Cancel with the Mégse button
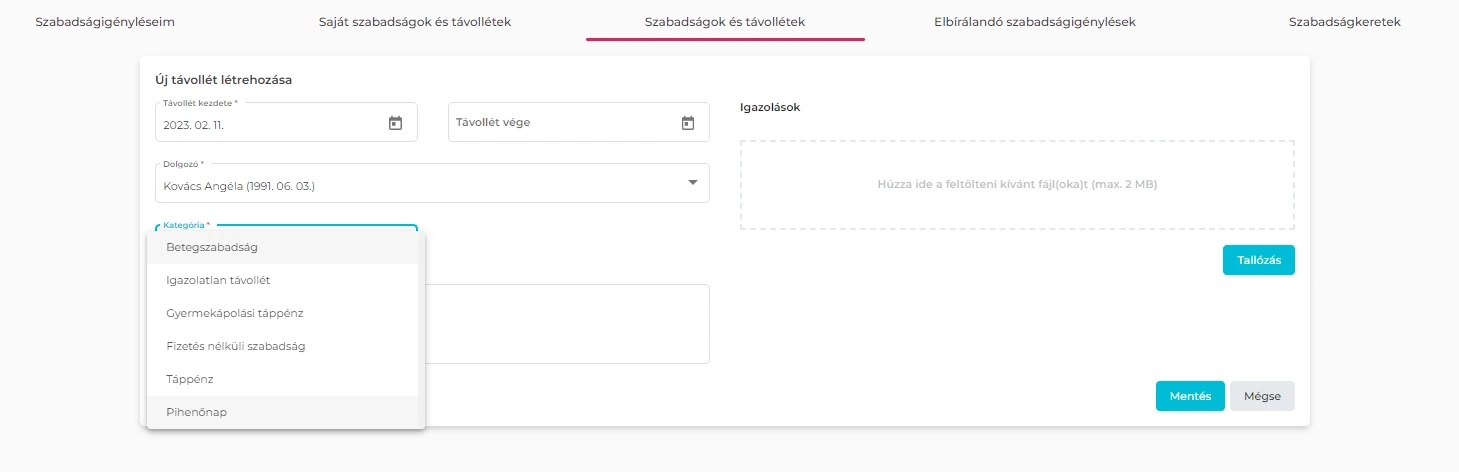Image resolution: width=1459 pixels, height=472 pixels. tap(1262, 396)
